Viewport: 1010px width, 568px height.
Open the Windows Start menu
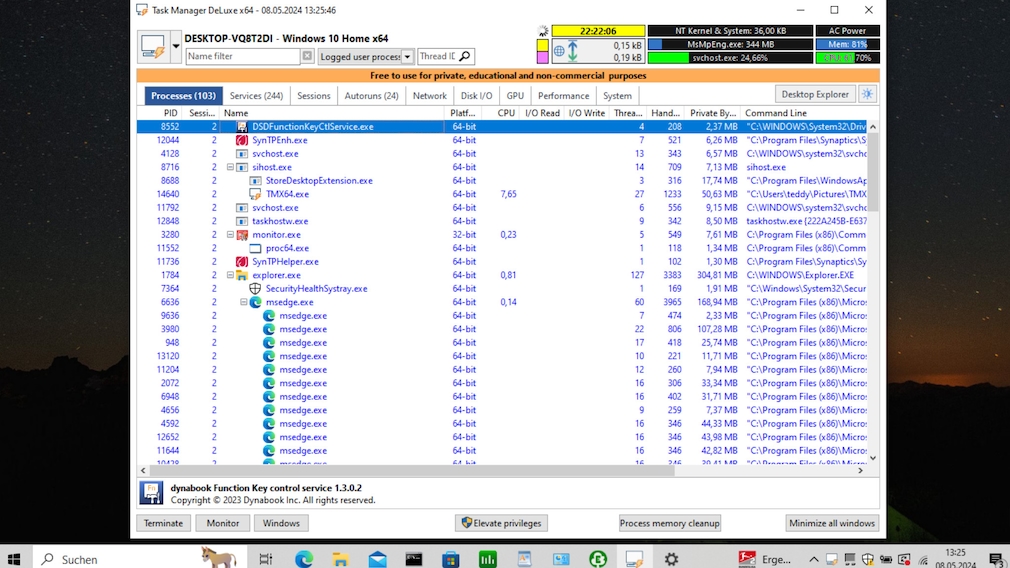pyautogui.click(x=14, y=559)
